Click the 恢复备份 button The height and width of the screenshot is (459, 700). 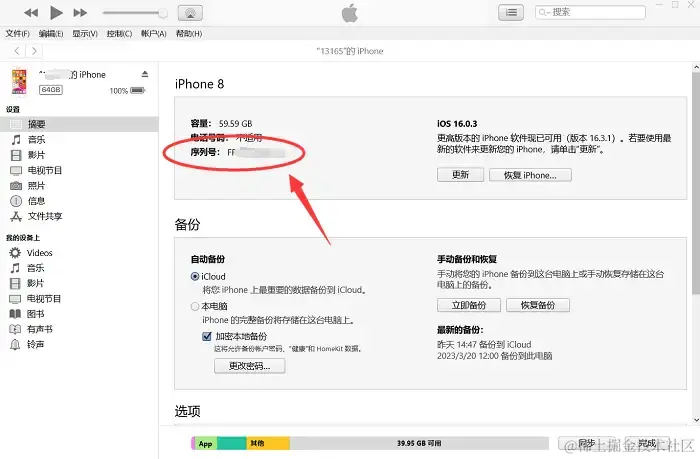click(538, 305)
